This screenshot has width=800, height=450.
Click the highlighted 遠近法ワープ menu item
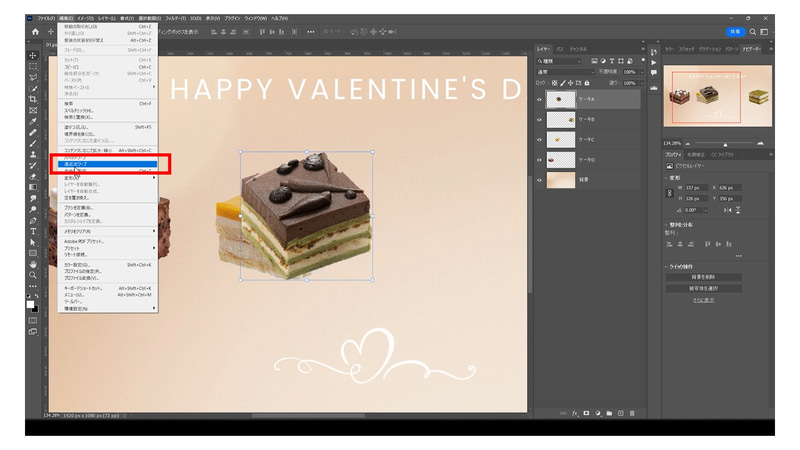[108, 164]
